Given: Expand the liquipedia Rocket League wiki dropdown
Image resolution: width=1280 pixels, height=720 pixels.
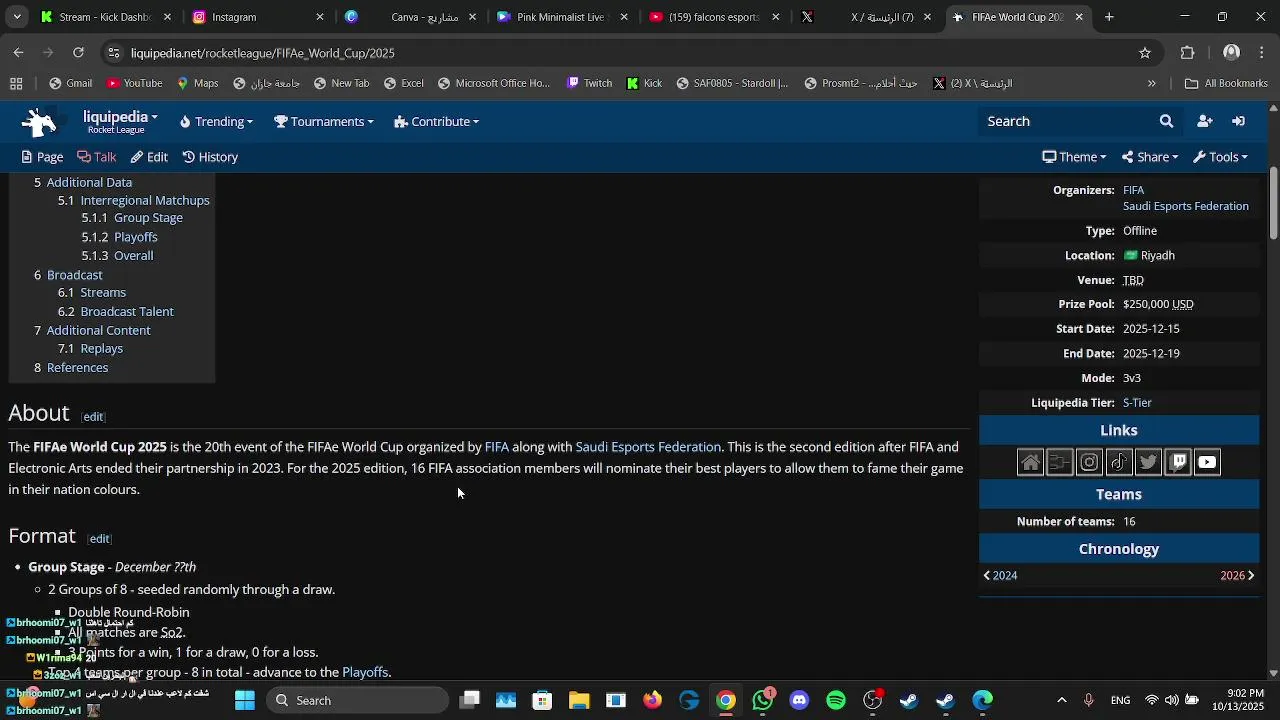Looking at the screenshot, I should click(x=120, y=122).
